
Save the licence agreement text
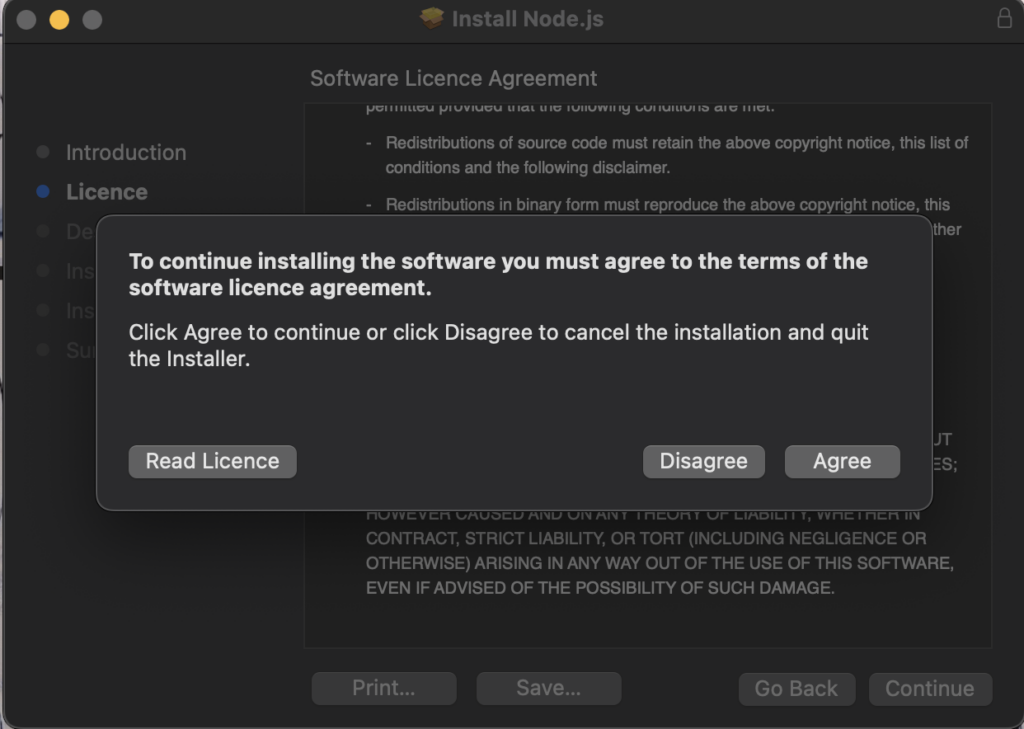pyautogui.click(x=548, y=688)
